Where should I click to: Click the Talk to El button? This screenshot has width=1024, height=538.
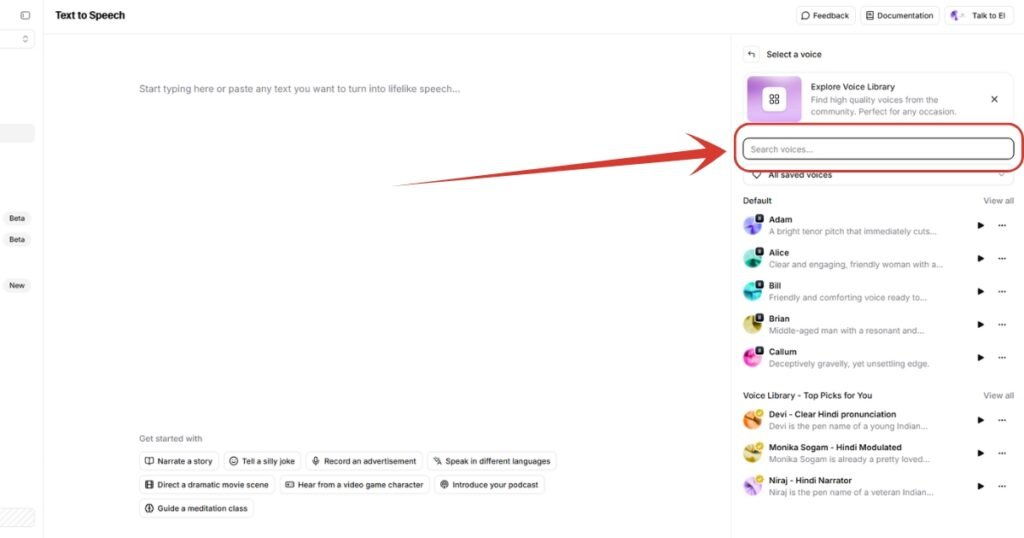(x=978, y=16)
